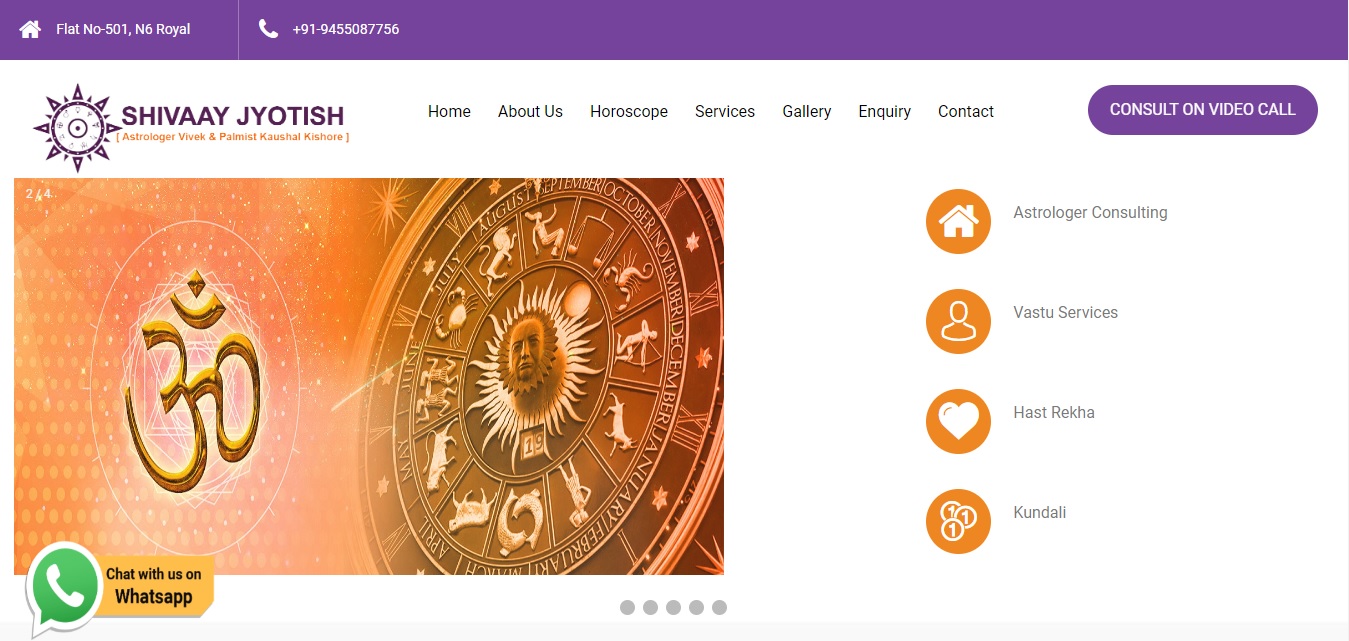1349x641 pixels.
Task: Click the Shivaay Jyotish logo emblem
Action: click(76, 128)
